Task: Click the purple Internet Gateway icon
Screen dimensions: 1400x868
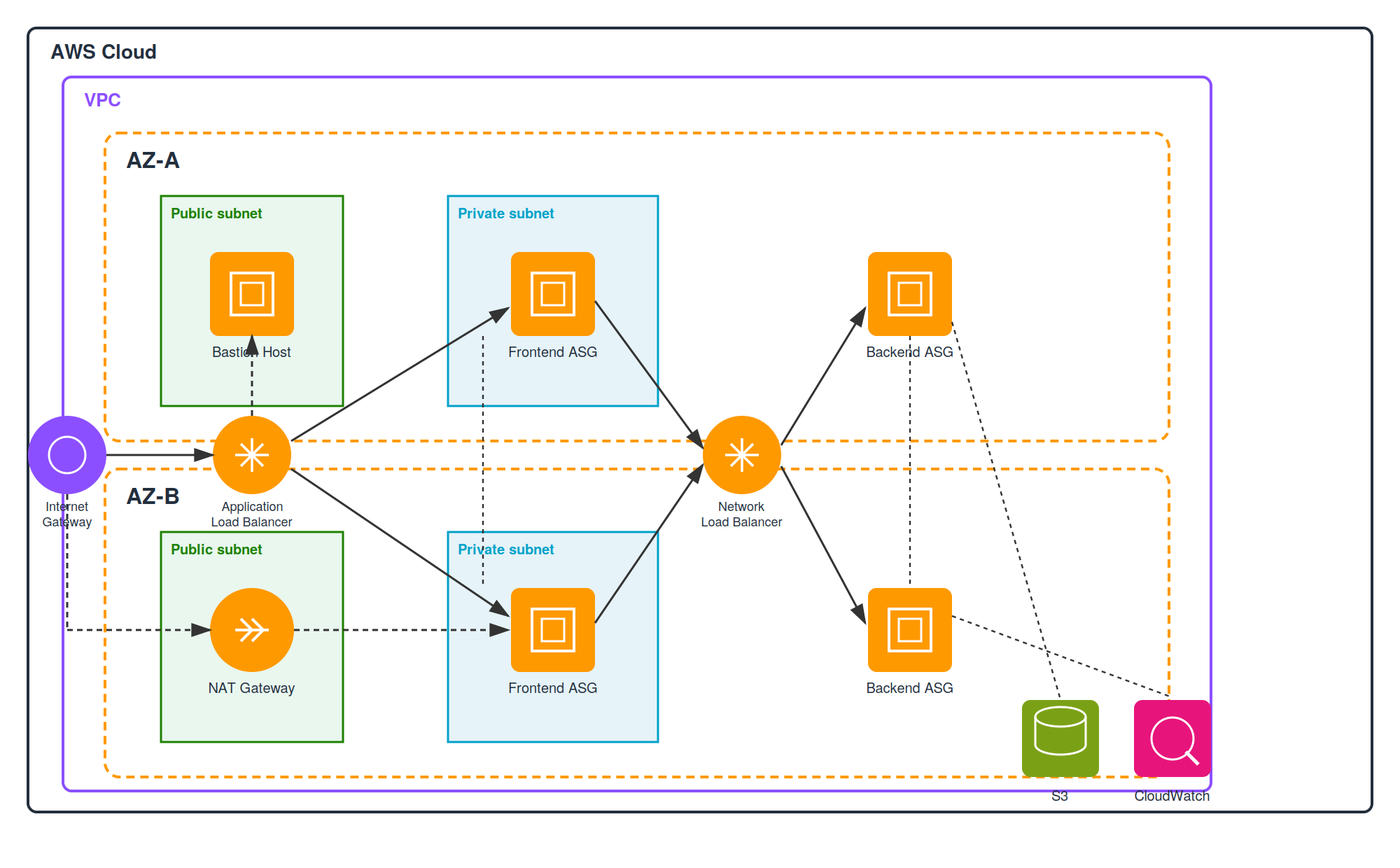Action: point(67,455)
